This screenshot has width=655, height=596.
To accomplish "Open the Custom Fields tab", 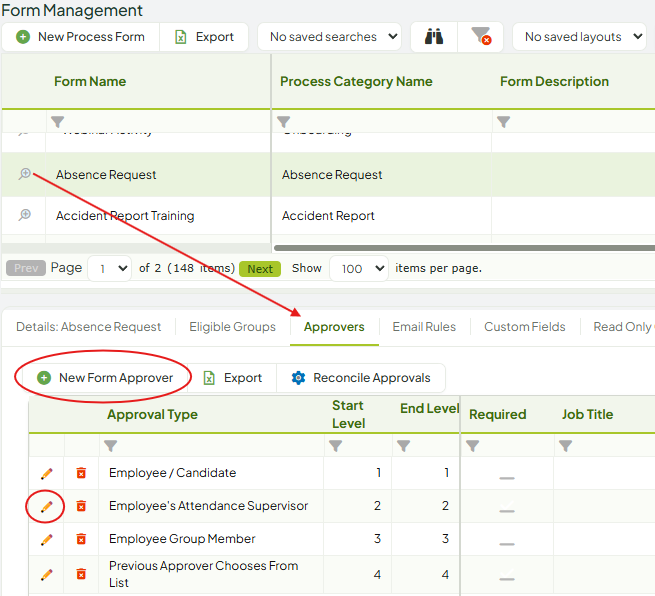I will click(525, 327).
